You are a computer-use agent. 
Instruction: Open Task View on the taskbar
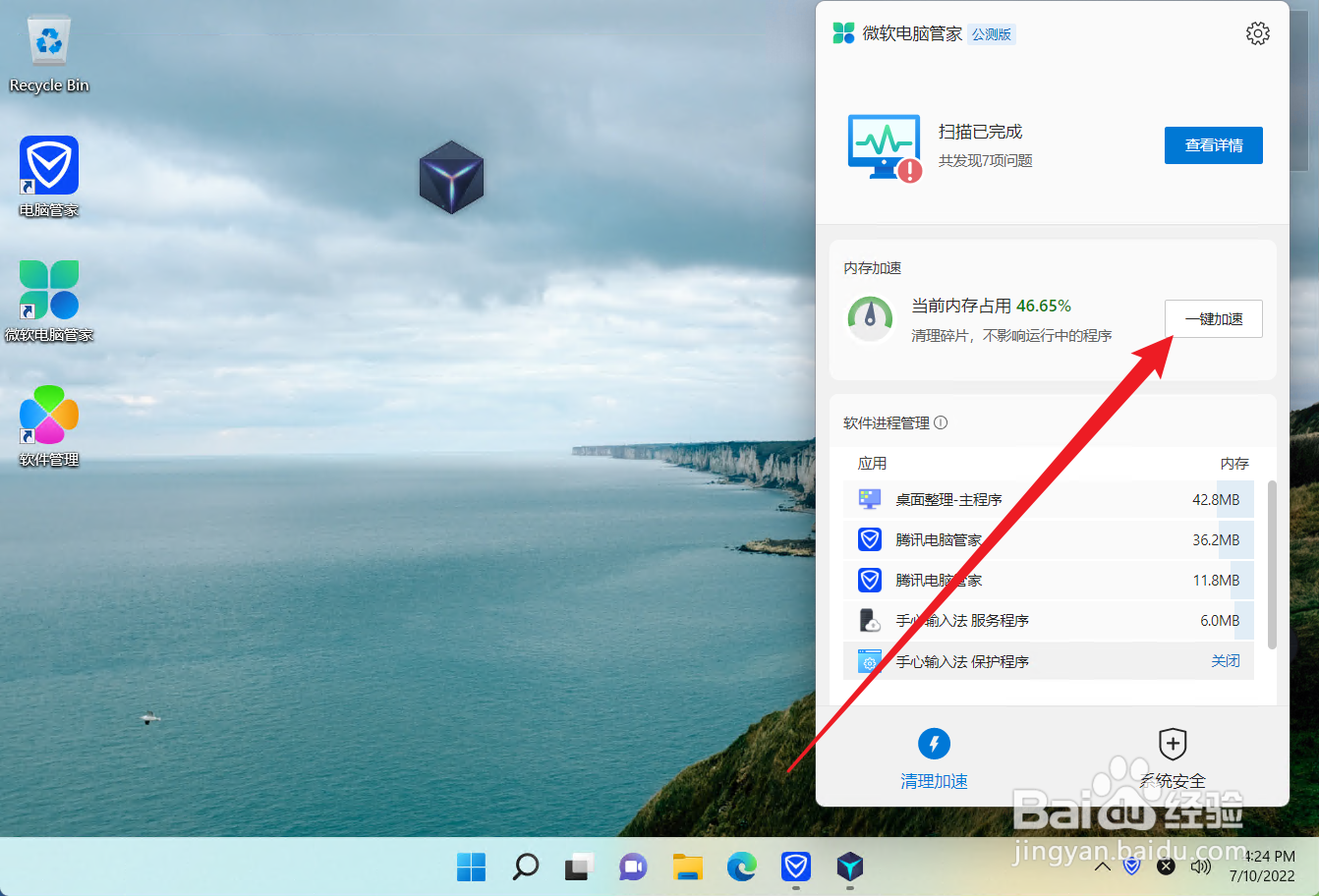pyautogui.click(x=580, y=867)
